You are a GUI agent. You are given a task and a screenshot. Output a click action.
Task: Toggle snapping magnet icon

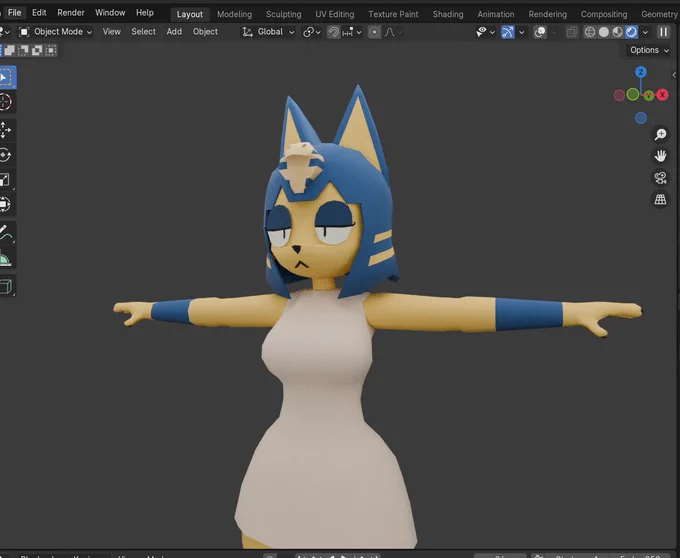pyautogui.click(x=333, y=32)
